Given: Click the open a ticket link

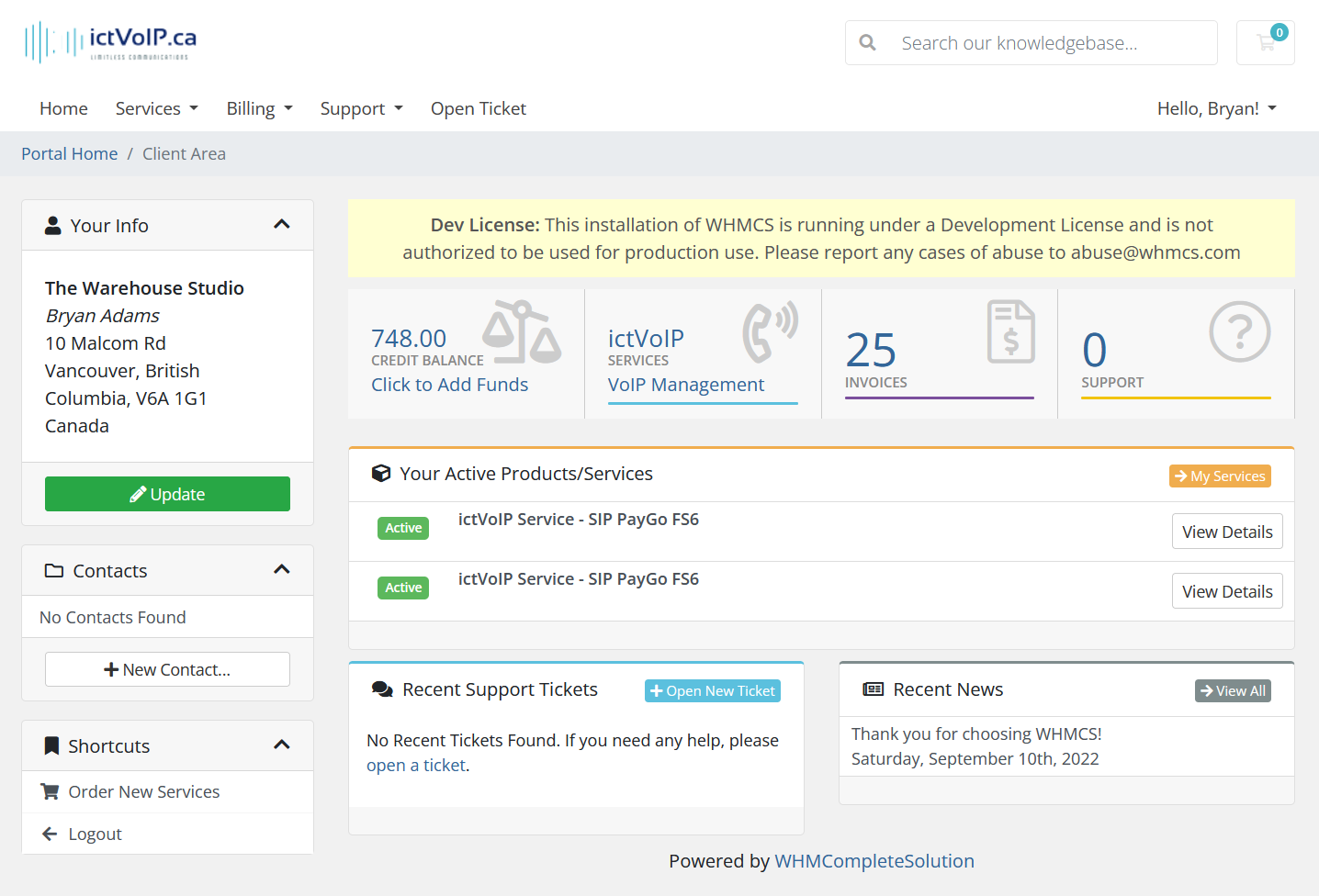Looking at the screenshot, I should [416, 765].
